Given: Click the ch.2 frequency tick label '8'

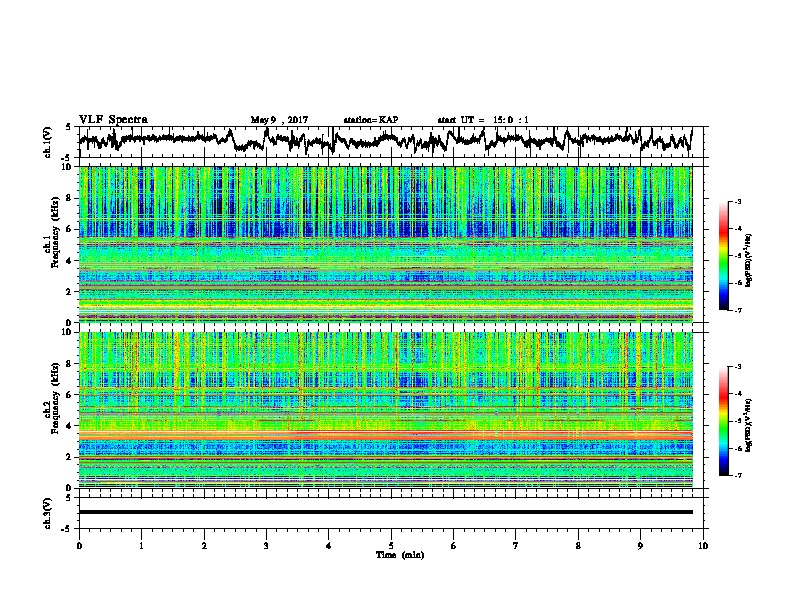Looking at the screenshot, I should coord(69,364).
